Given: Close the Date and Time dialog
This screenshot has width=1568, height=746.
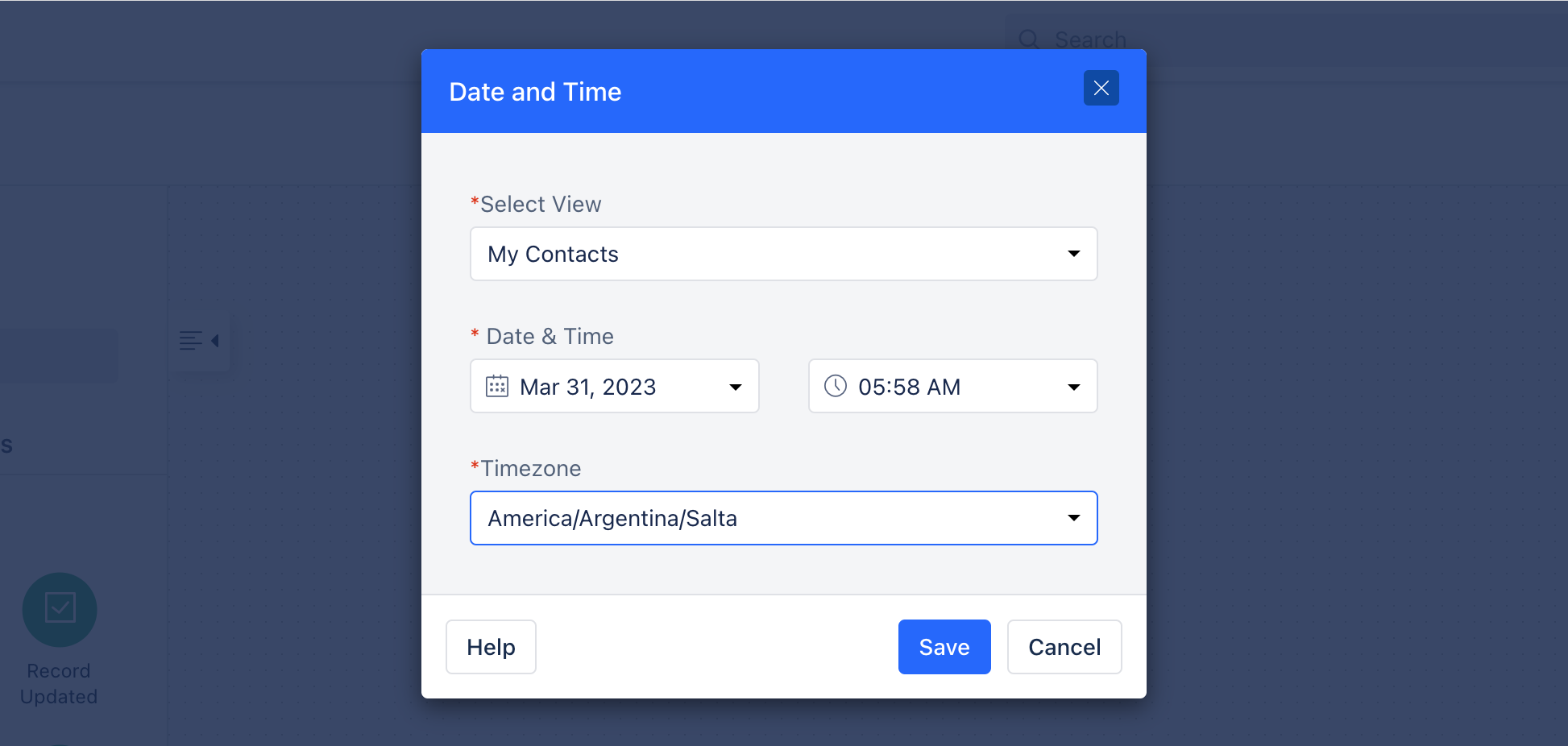Looking at the screenshot, I should [1101, 88].
